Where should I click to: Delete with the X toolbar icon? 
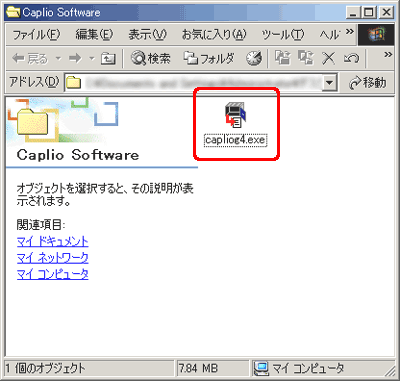coord(329,59)
